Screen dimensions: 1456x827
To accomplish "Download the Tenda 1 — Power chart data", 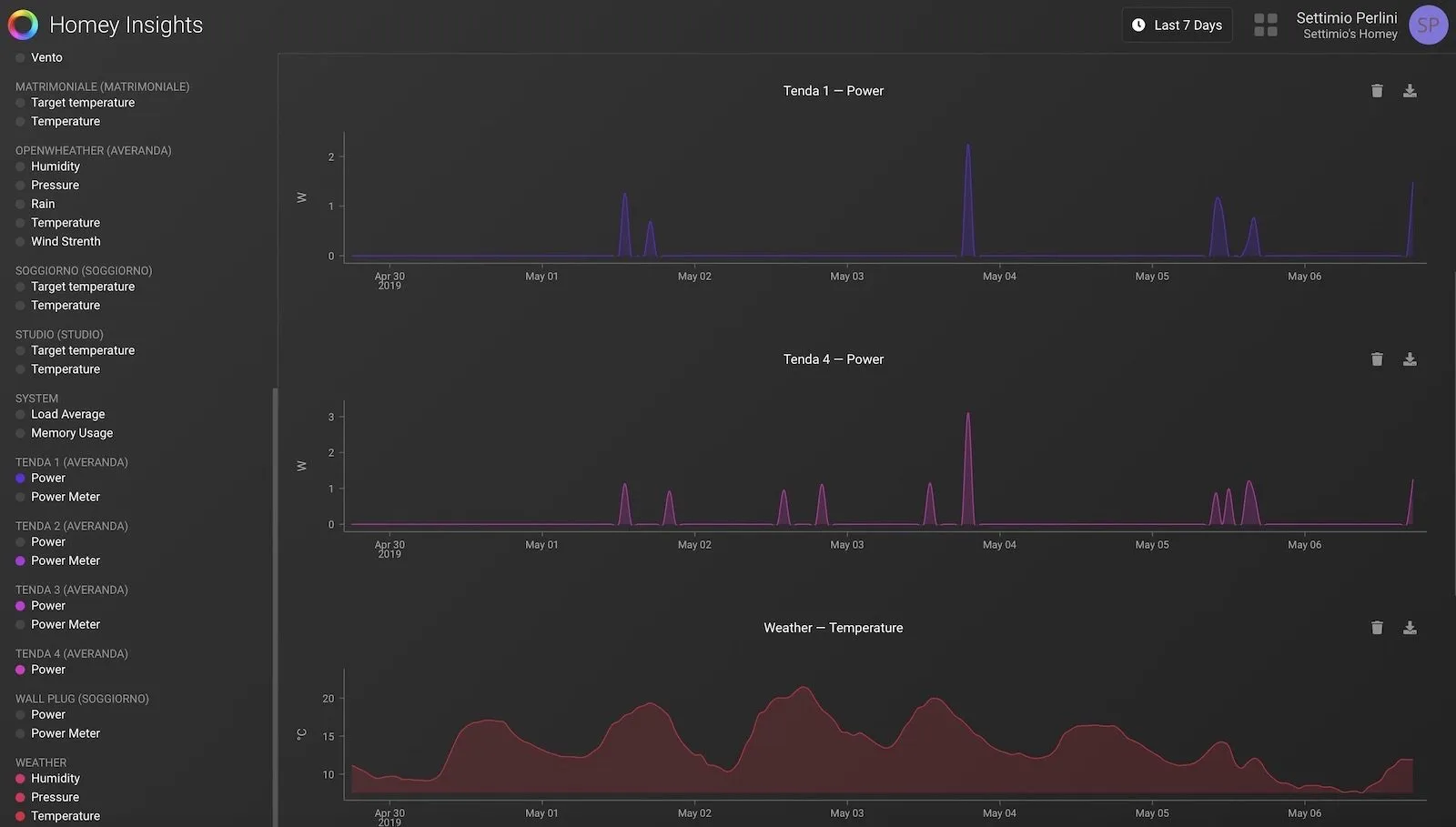I will pos(1410,91).
